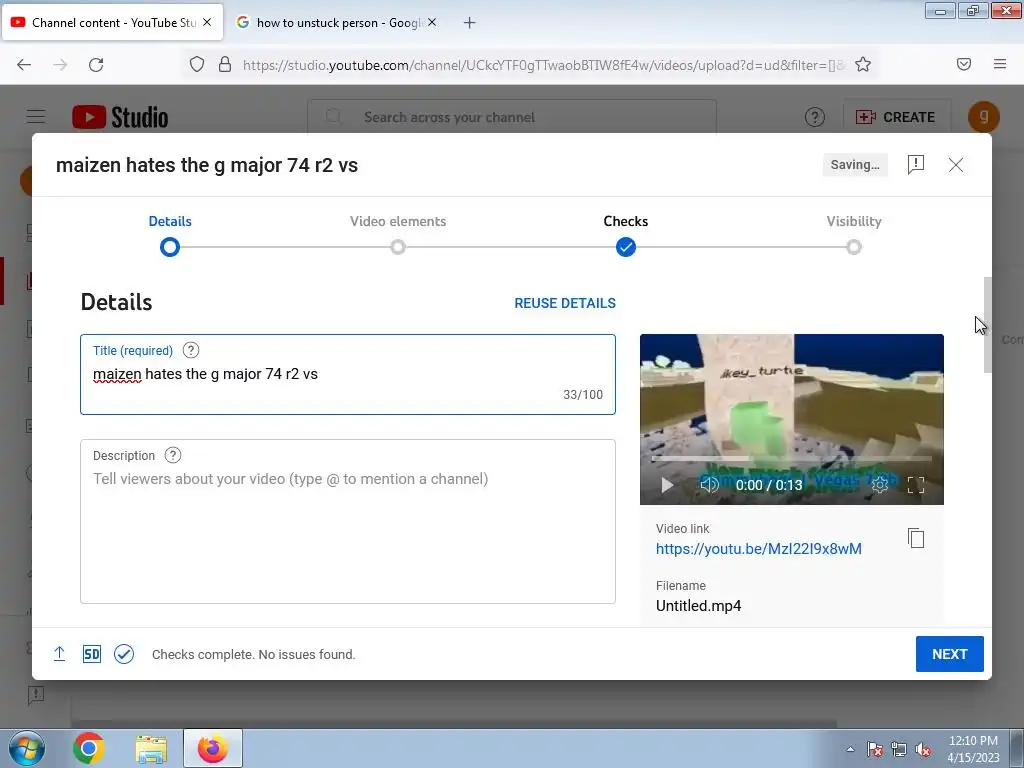Click Save to Pocket icon
1024x768 pixels.
[x=964, y=64]
